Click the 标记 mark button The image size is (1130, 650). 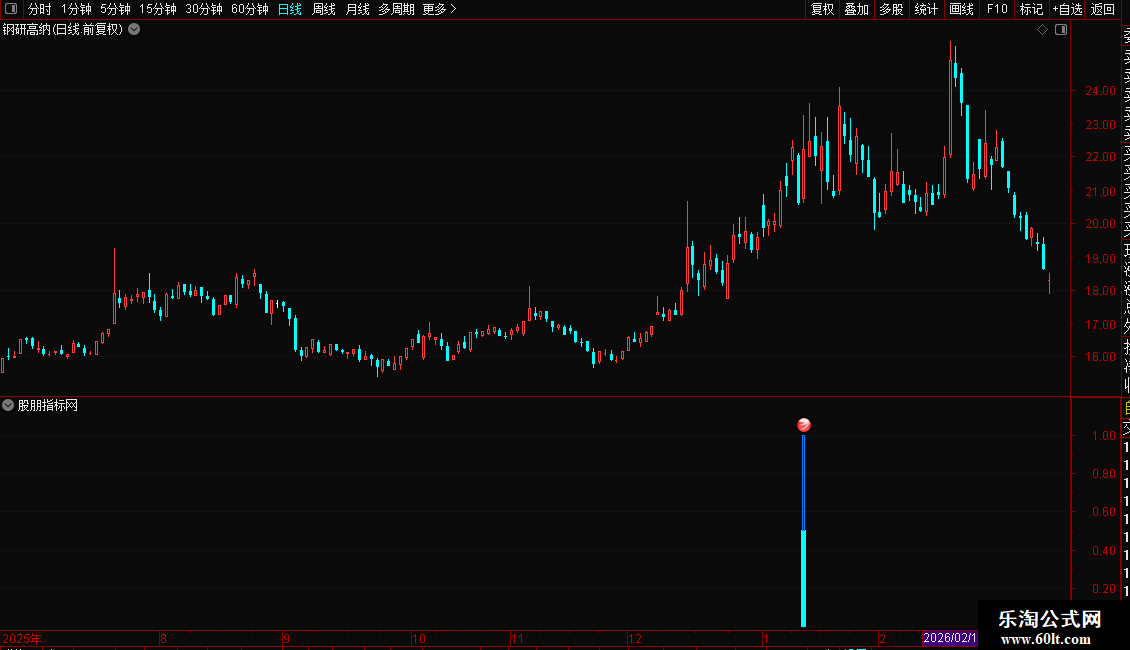(x=1031, y=9)
